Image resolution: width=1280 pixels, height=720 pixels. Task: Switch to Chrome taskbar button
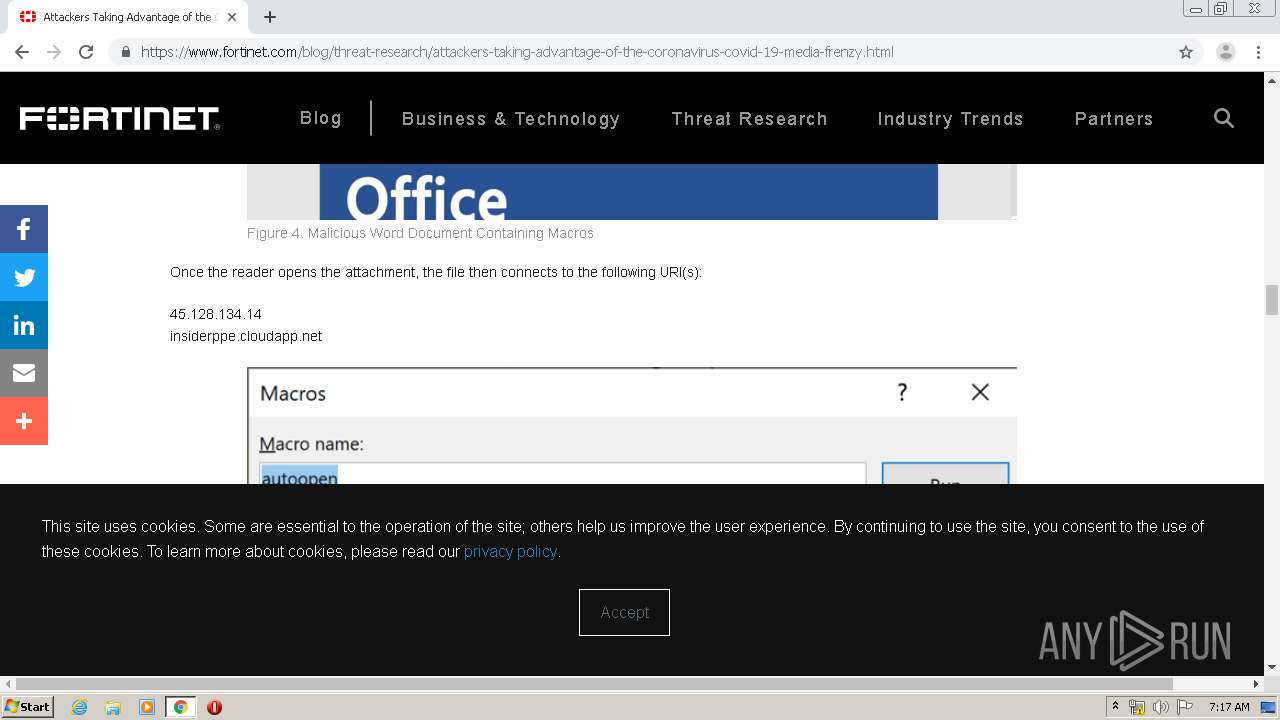[180, 707]
